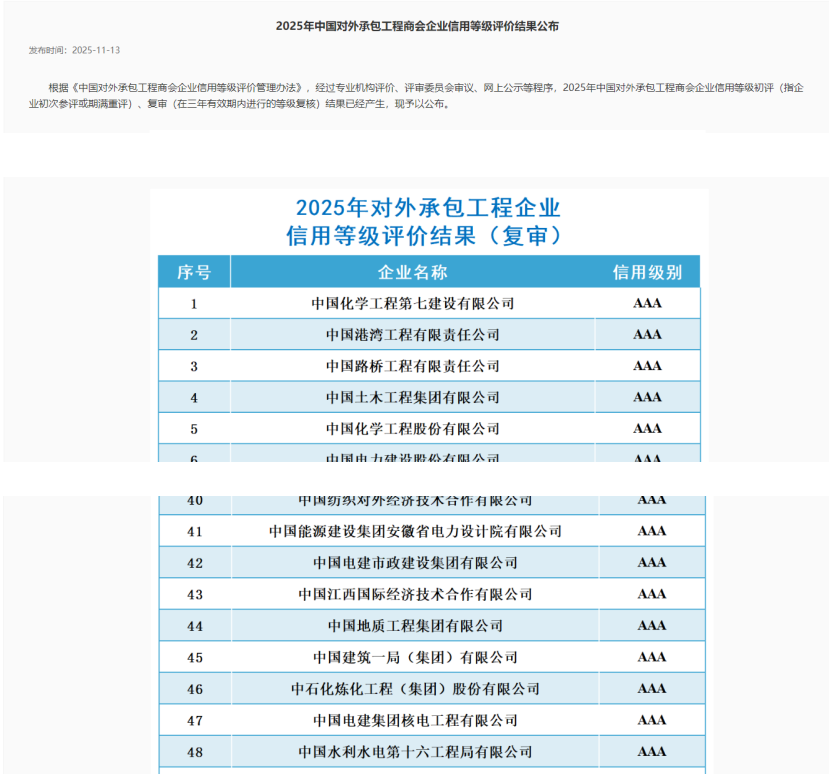Select 中石化炼化工程（集团）股份有限公司 row

416,688
